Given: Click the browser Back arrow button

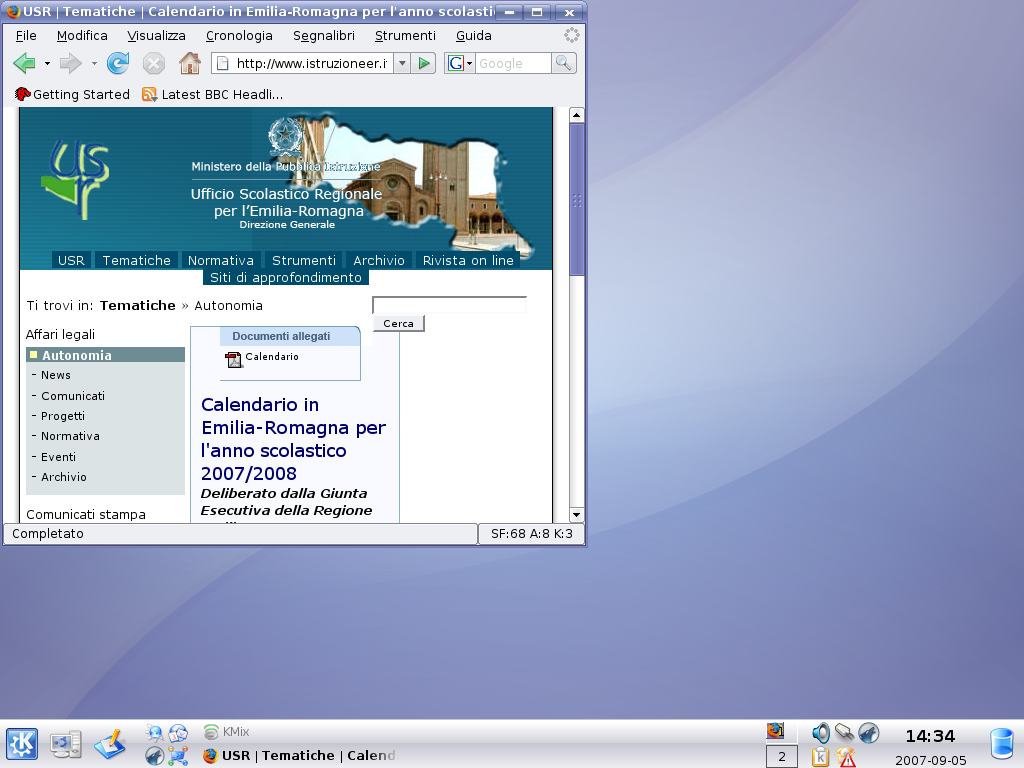Looking at the screenshot, I should click(x=24, y=64).
